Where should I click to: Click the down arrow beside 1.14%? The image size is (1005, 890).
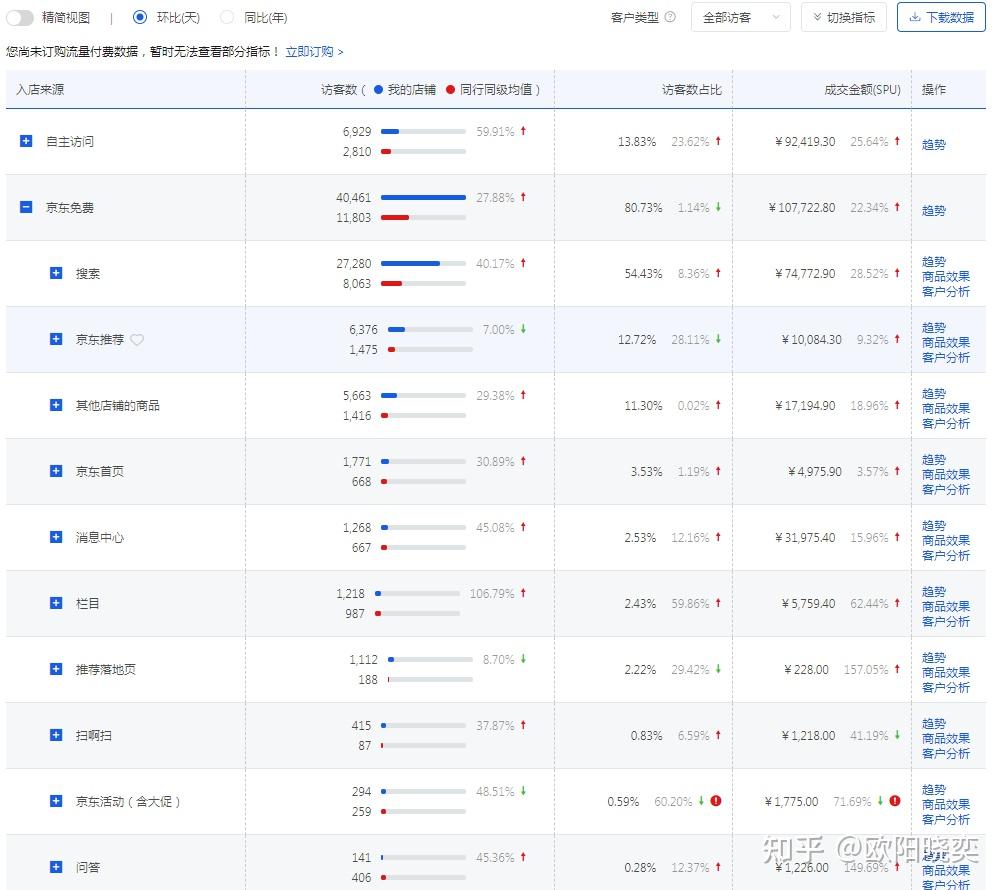tap(718, 207)
